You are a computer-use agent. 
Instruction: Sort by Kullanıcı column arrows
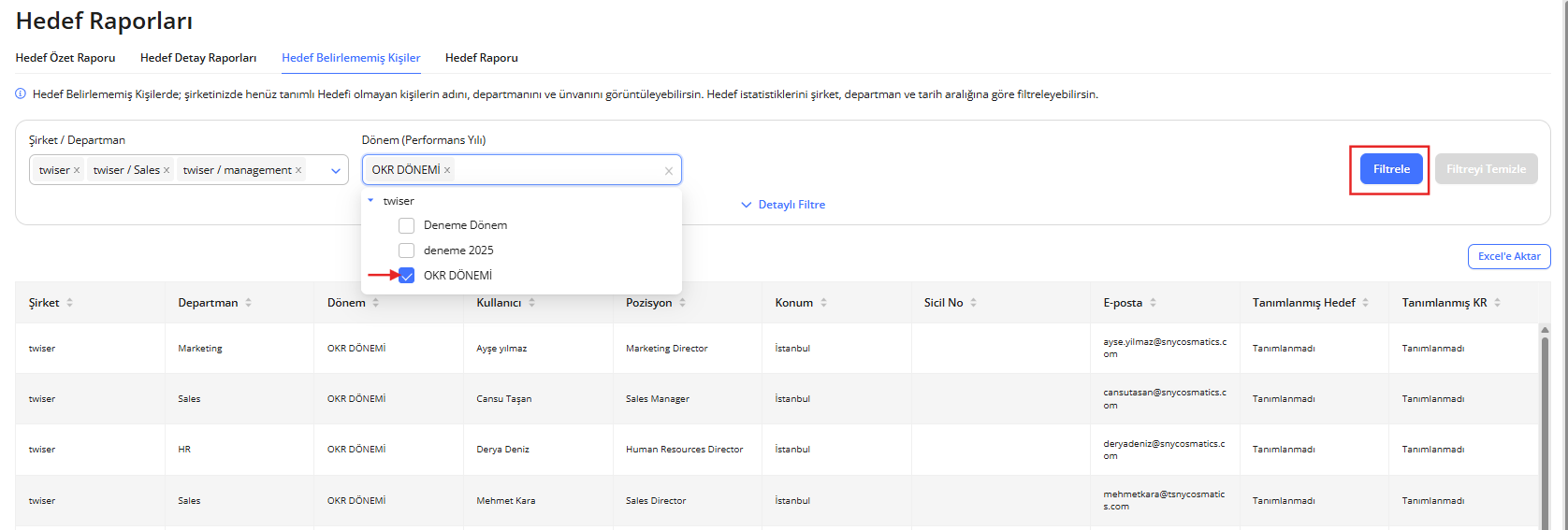point(531,303)
